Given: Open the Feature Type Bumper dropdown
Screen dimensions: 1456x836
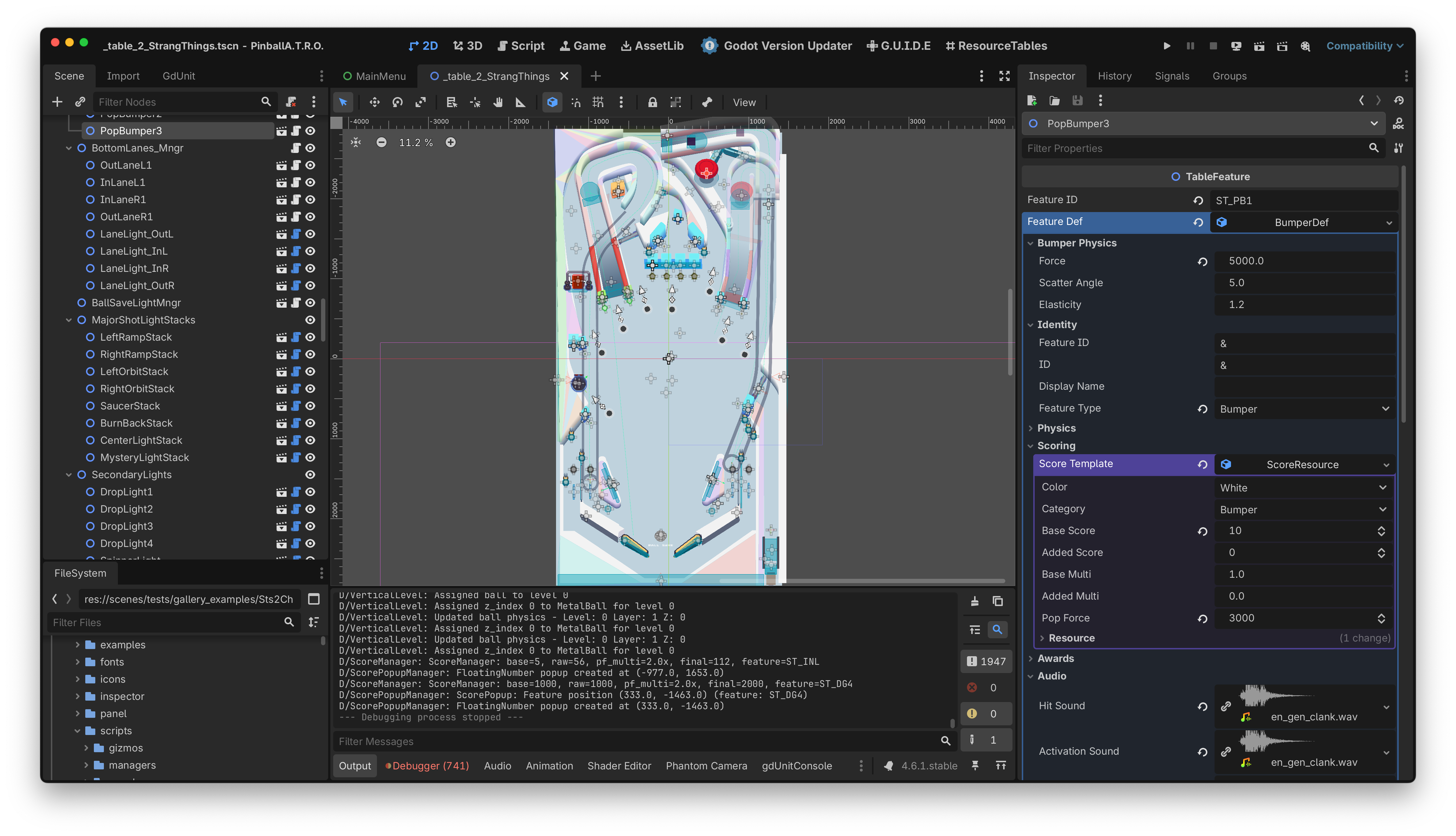Looking at the screenshot, I should [x=1304, y=409].
